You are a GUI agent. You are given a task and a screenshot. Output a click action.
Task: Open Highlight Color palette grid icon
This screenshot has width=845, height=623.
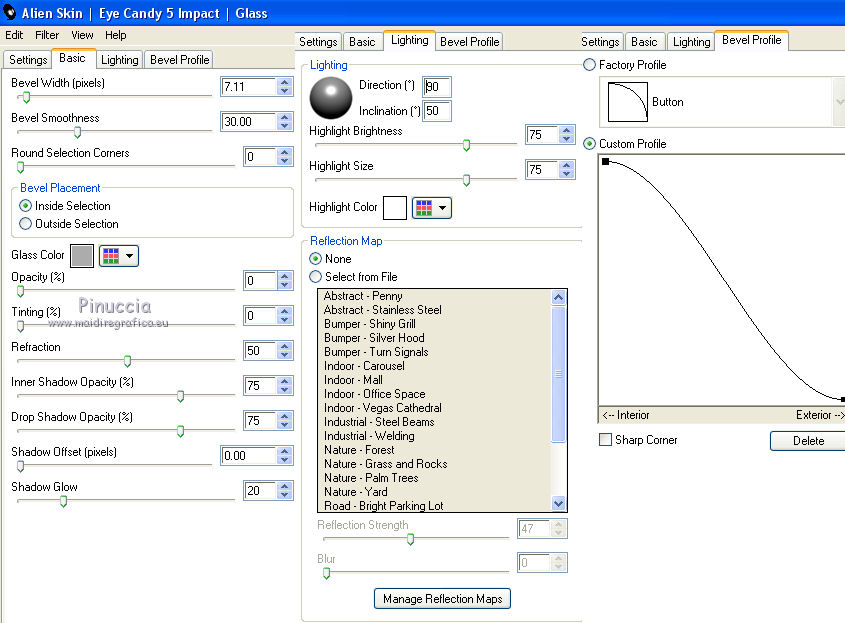[x=423, y=208]
